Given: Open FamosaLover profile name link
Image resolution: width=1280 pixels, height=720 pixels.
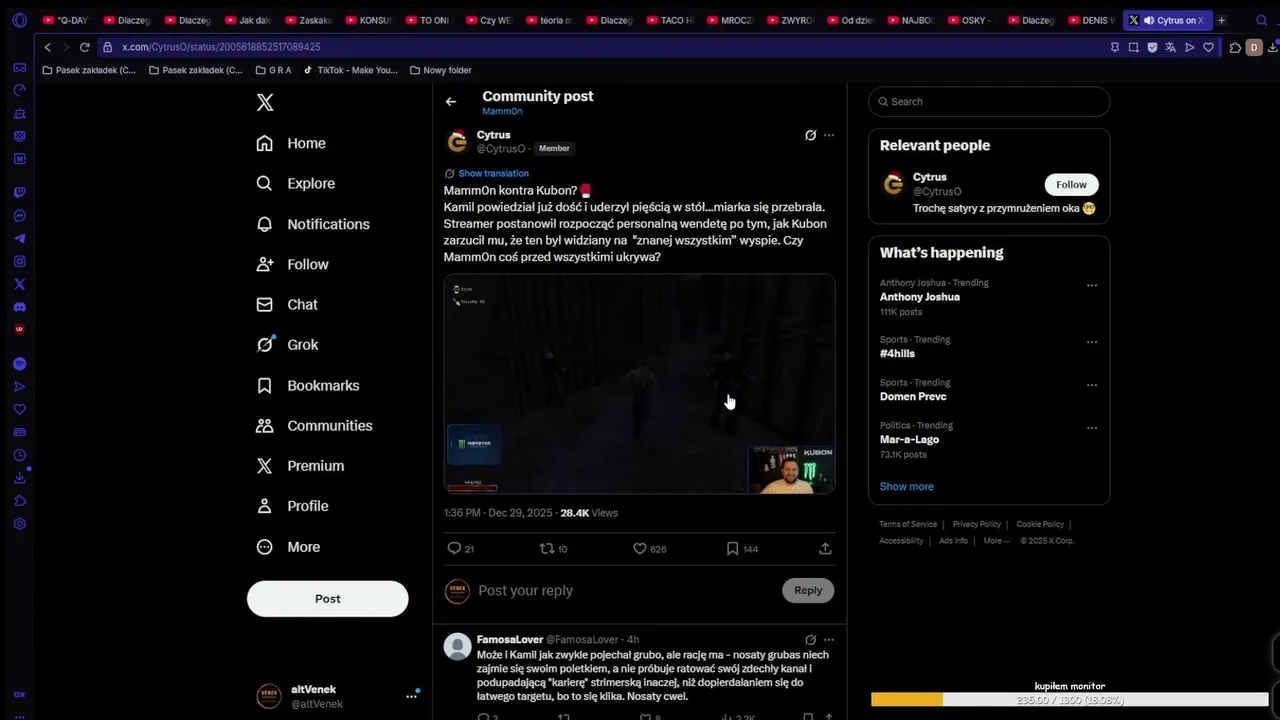Looking at the screenshot, I should click(510, 639).
